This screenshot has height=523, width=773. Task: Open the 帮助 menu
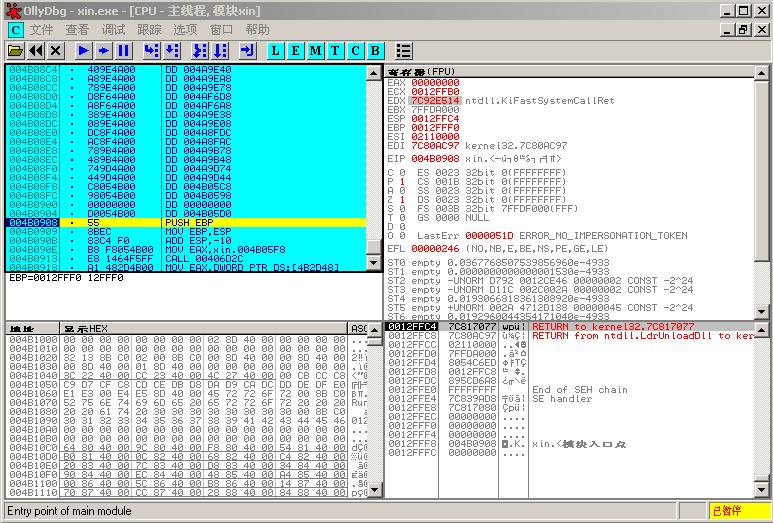(x=257, y=30)
